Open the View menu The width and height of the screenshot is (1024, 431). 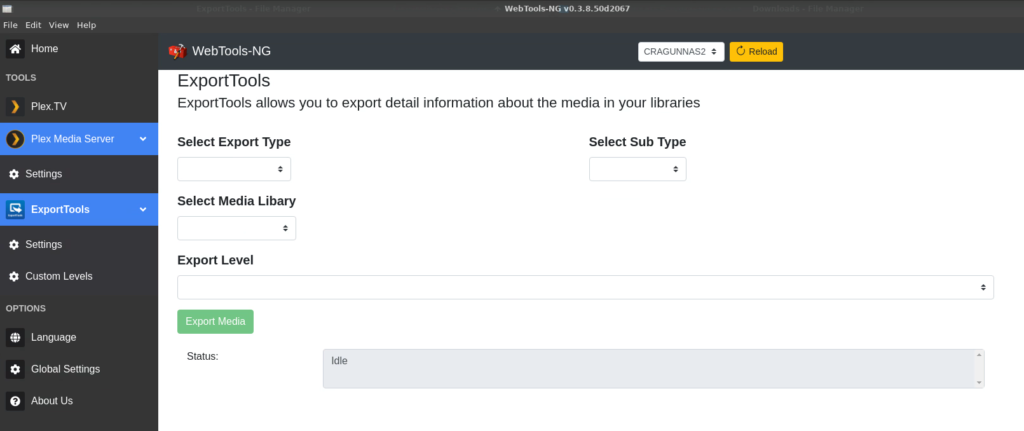(59, 25)
